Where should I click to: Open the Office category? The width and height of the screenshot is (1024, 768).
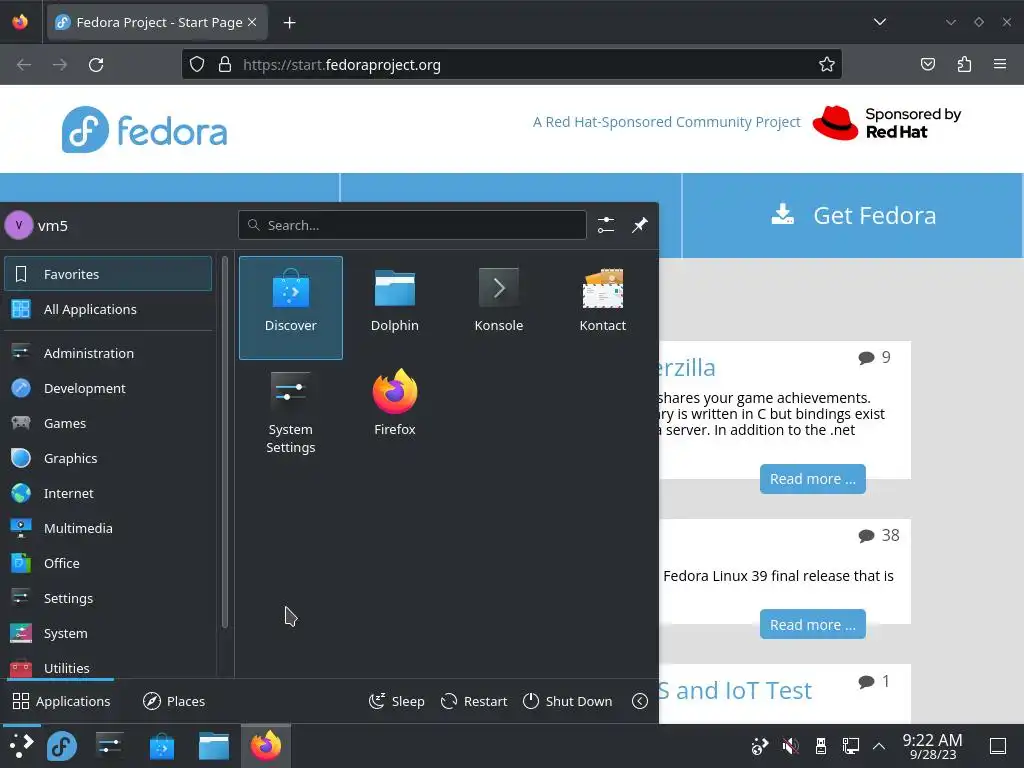(x=108, y=563)
